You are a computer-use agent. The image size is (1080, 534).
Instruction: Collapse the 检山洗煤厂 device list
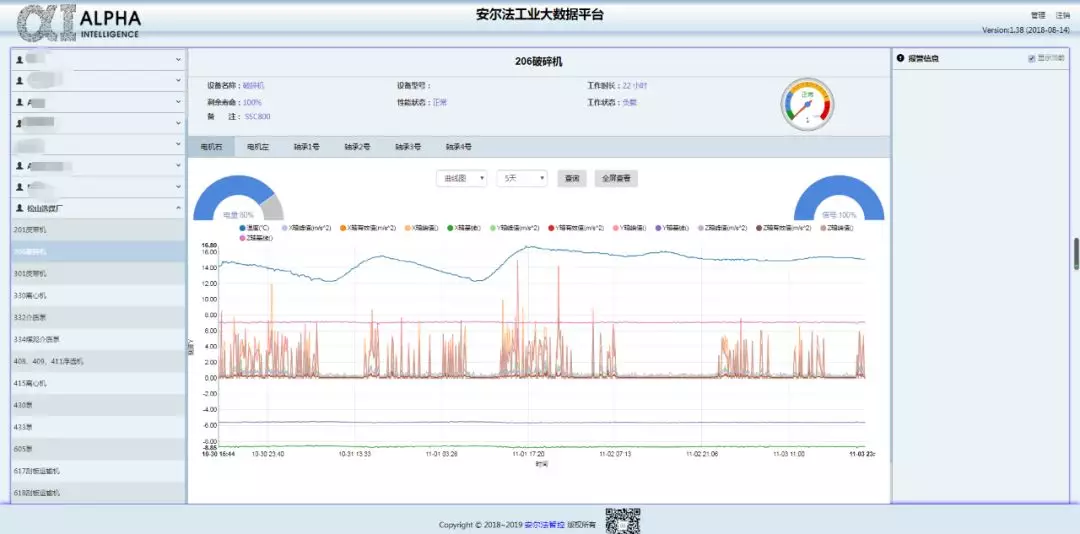click(x=178, y=209)
